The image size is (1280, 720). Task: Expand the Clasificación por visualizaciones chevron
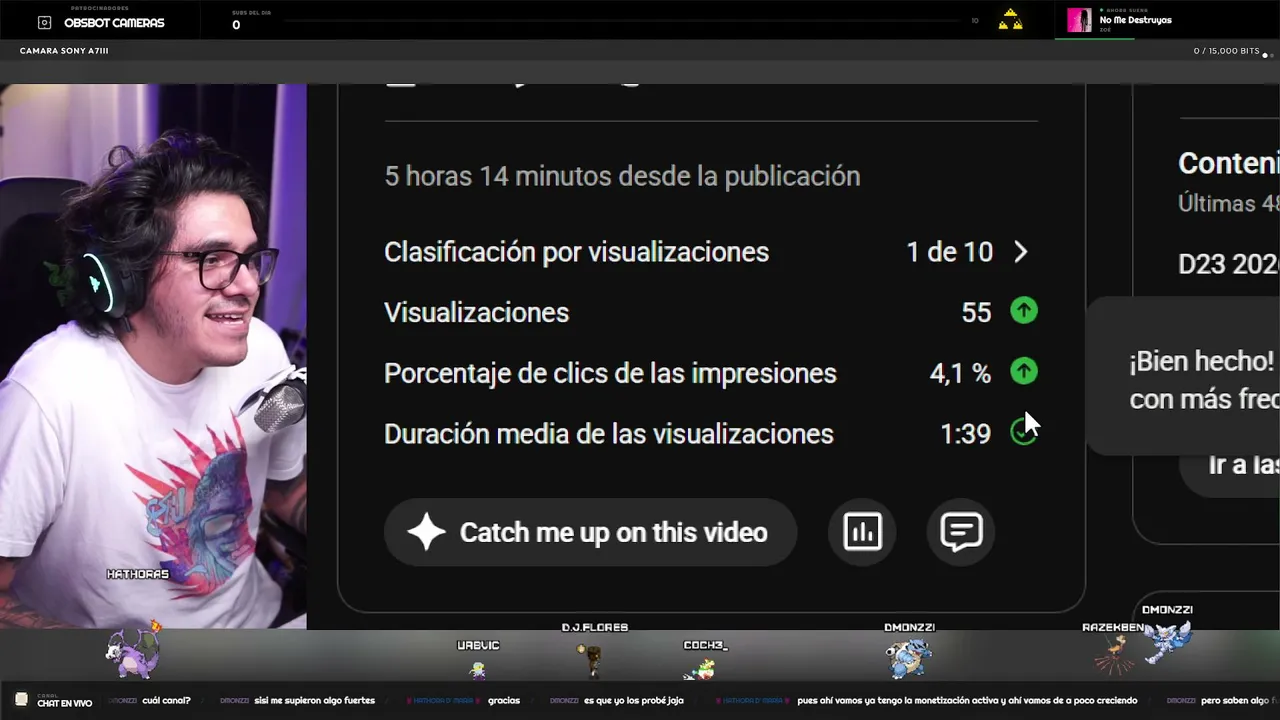(x=1020, y=251)
